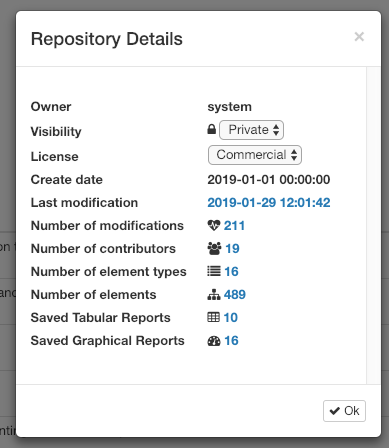Click the dashboard gauge icon for Graphical Reports

point(214,341)
